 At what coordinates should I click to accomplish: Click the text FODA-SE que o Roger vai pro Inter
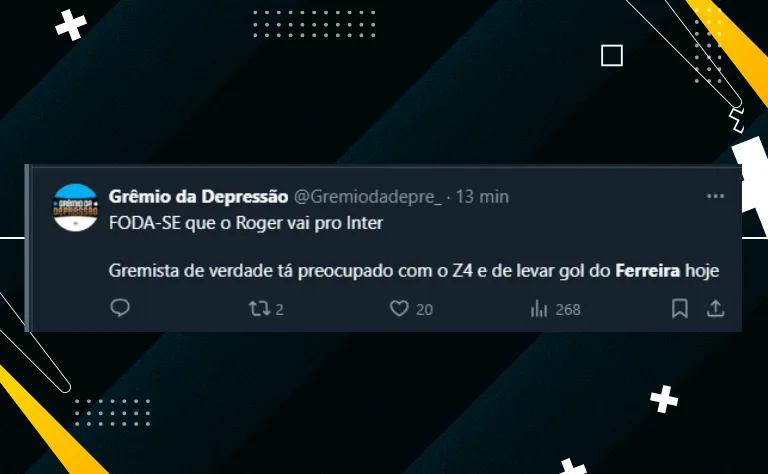point(246,223)
